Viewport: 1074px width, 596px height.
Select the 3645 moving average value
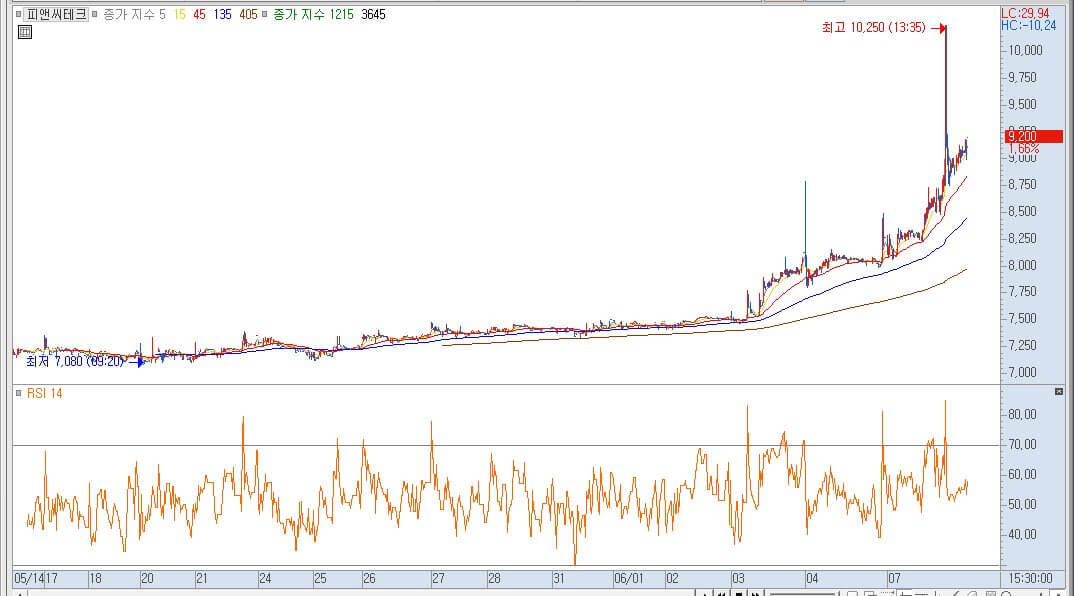373,14
